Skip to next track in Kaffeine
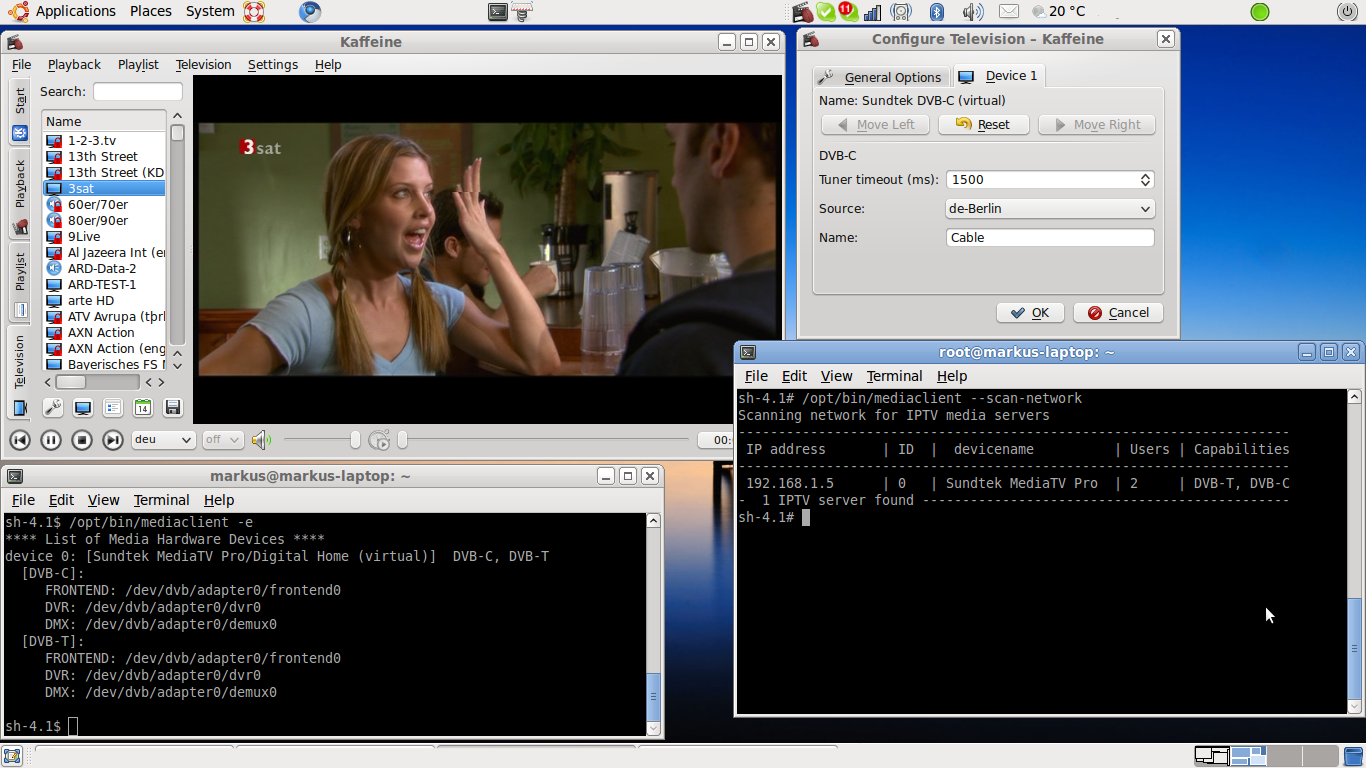1366x768 pixels. tap(113, 440)
